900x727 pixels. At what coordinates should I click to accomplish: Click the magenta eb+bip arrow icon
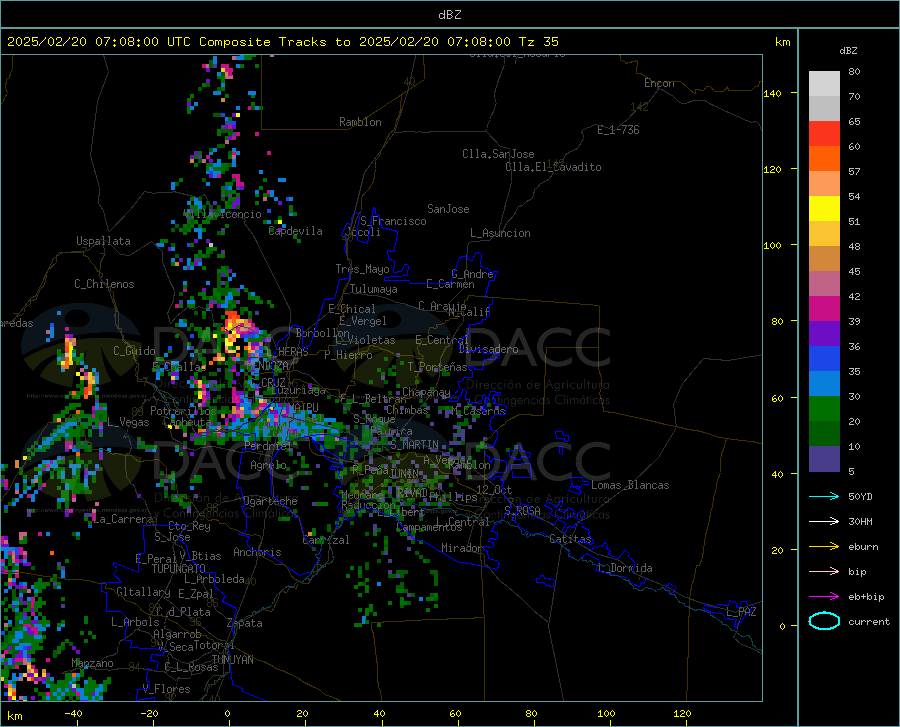pos(824,597)
